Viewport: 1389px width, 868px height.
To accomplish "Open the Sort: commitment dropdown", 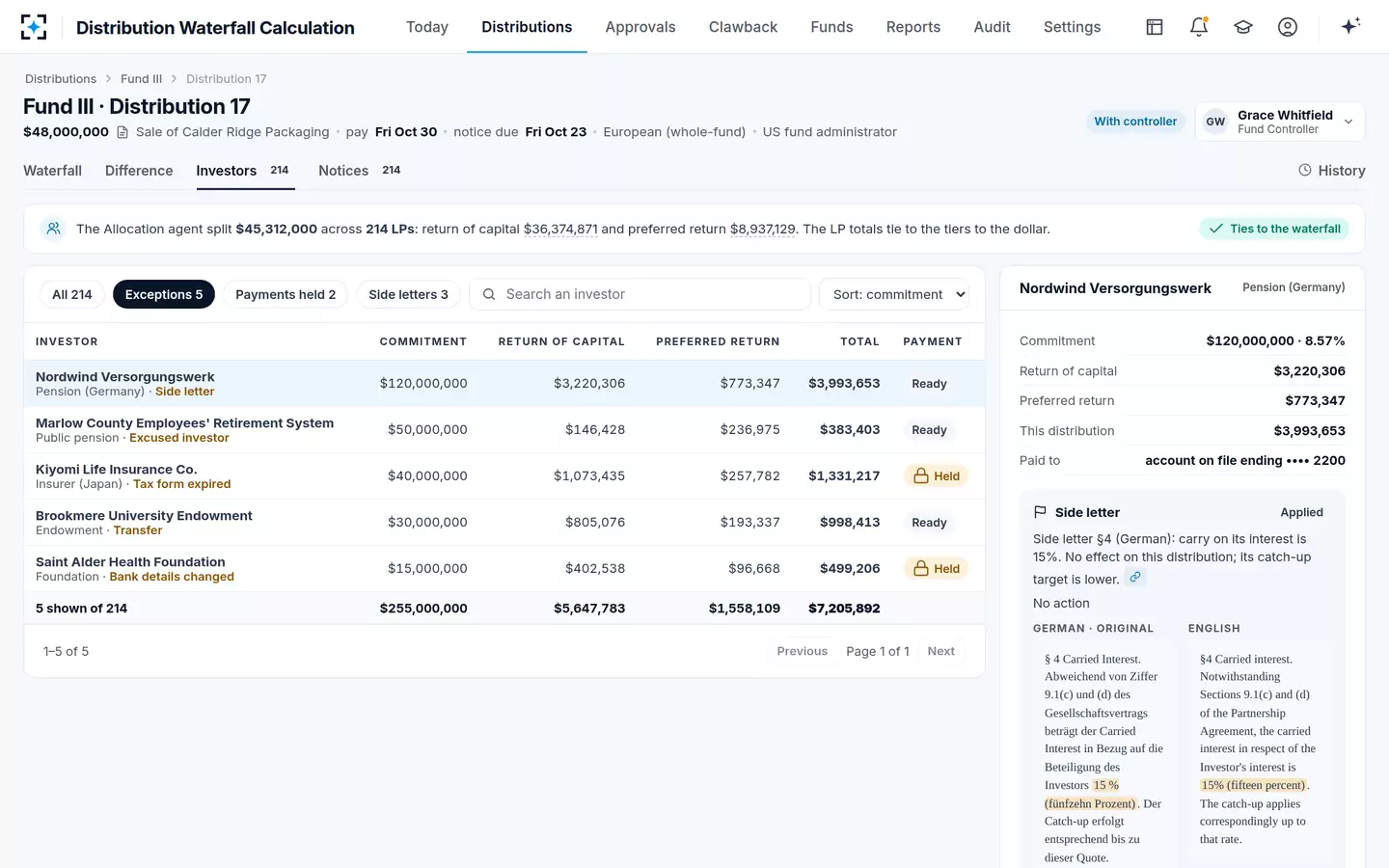I will tap(894, 294).
